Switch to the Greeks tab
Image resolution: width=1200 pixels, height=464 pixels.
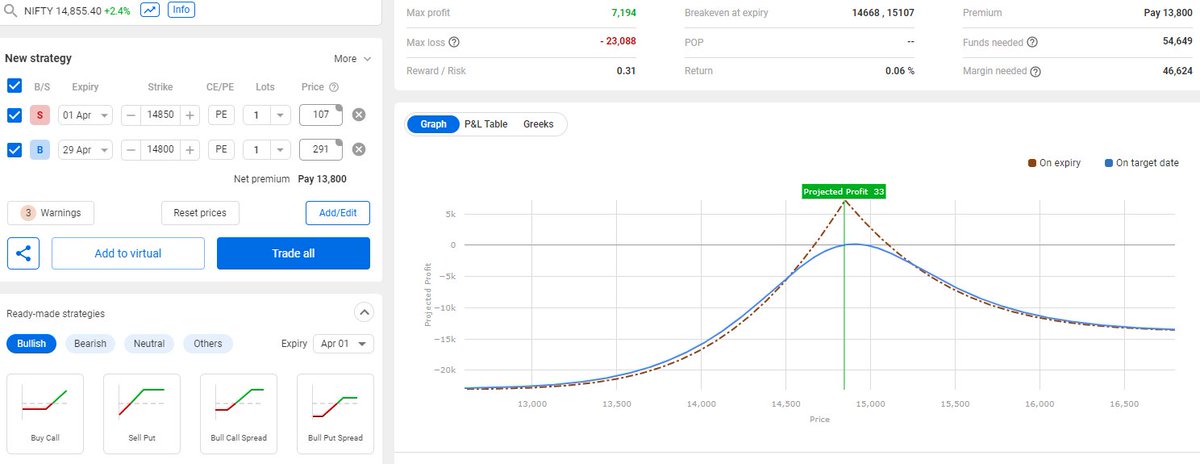pos(538,124)
